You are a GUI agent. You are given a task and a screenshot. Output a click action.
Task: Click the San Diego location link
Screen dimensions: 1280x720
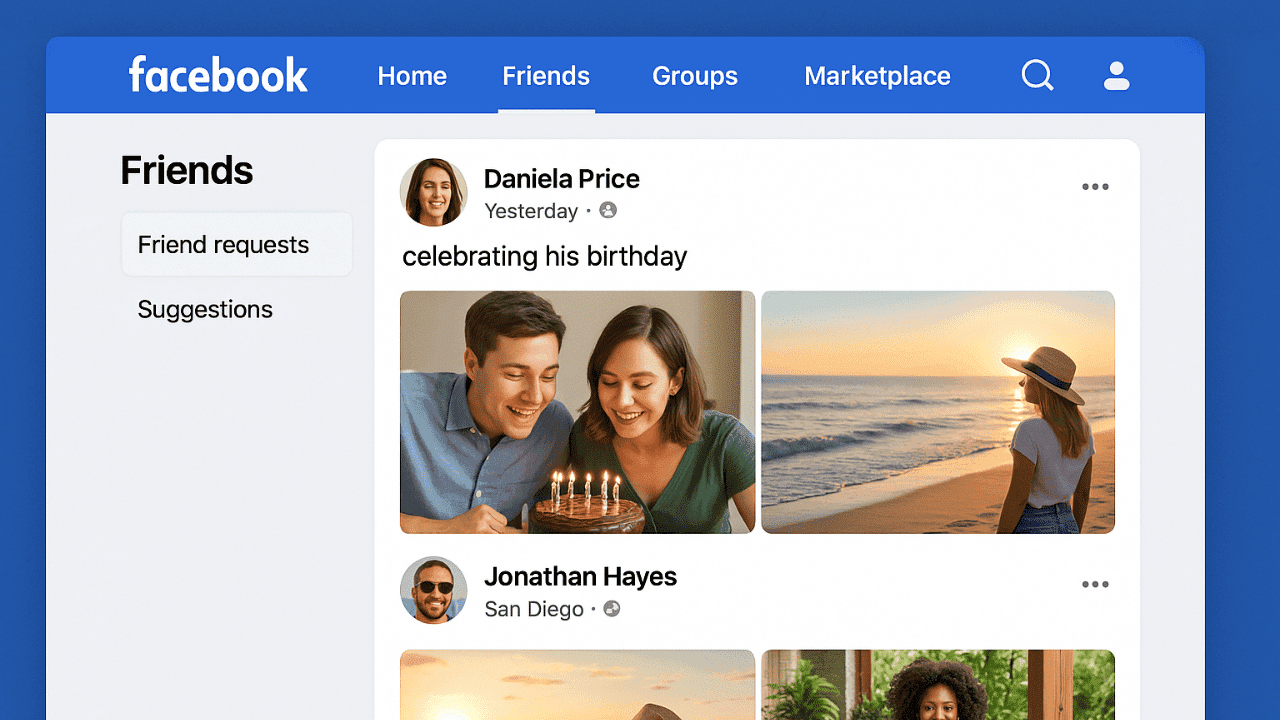click(534, 609)
